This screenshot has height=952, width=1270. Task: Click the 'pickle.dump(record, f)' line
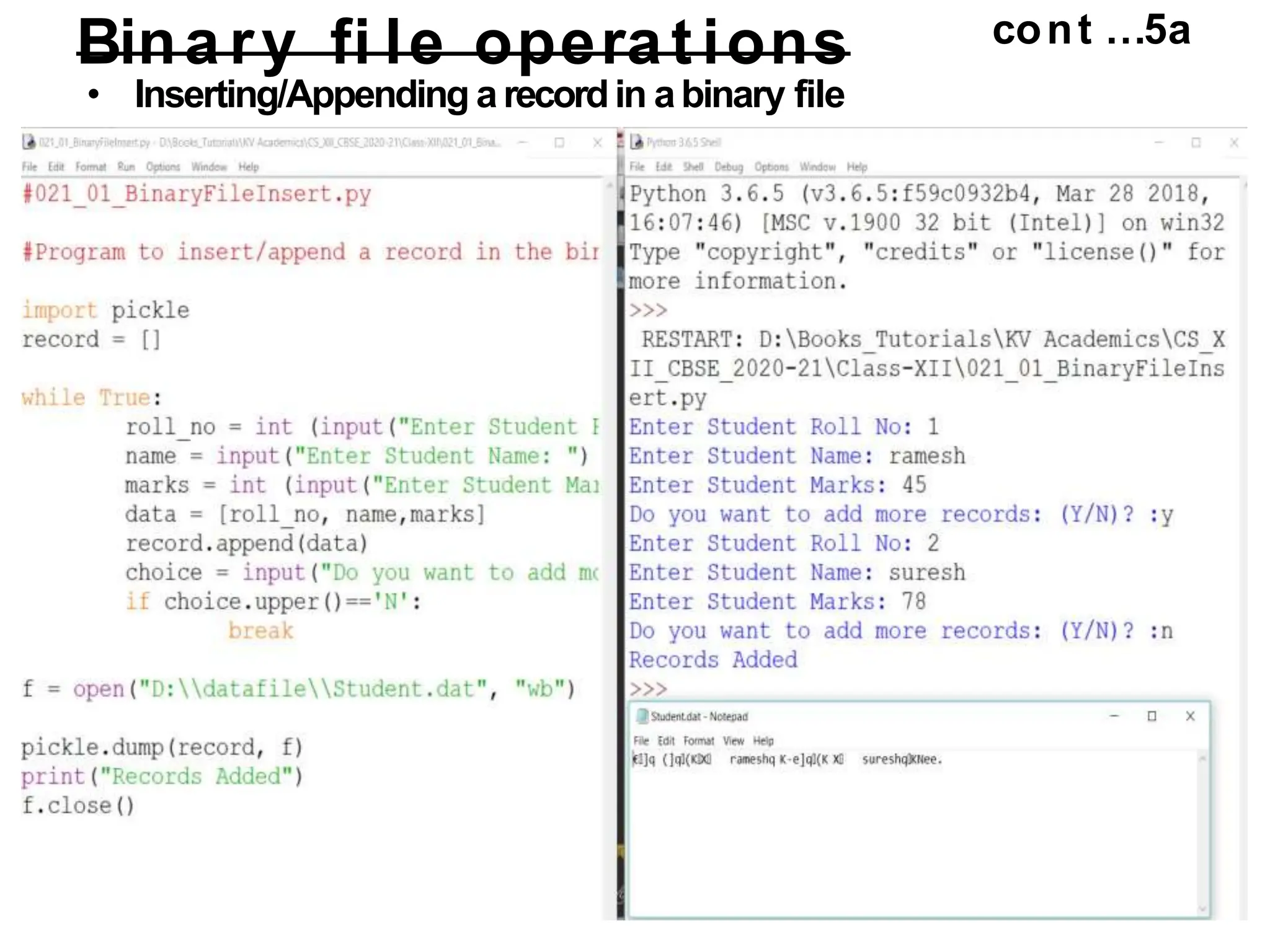pyautogui.click(x=162, y=747)
